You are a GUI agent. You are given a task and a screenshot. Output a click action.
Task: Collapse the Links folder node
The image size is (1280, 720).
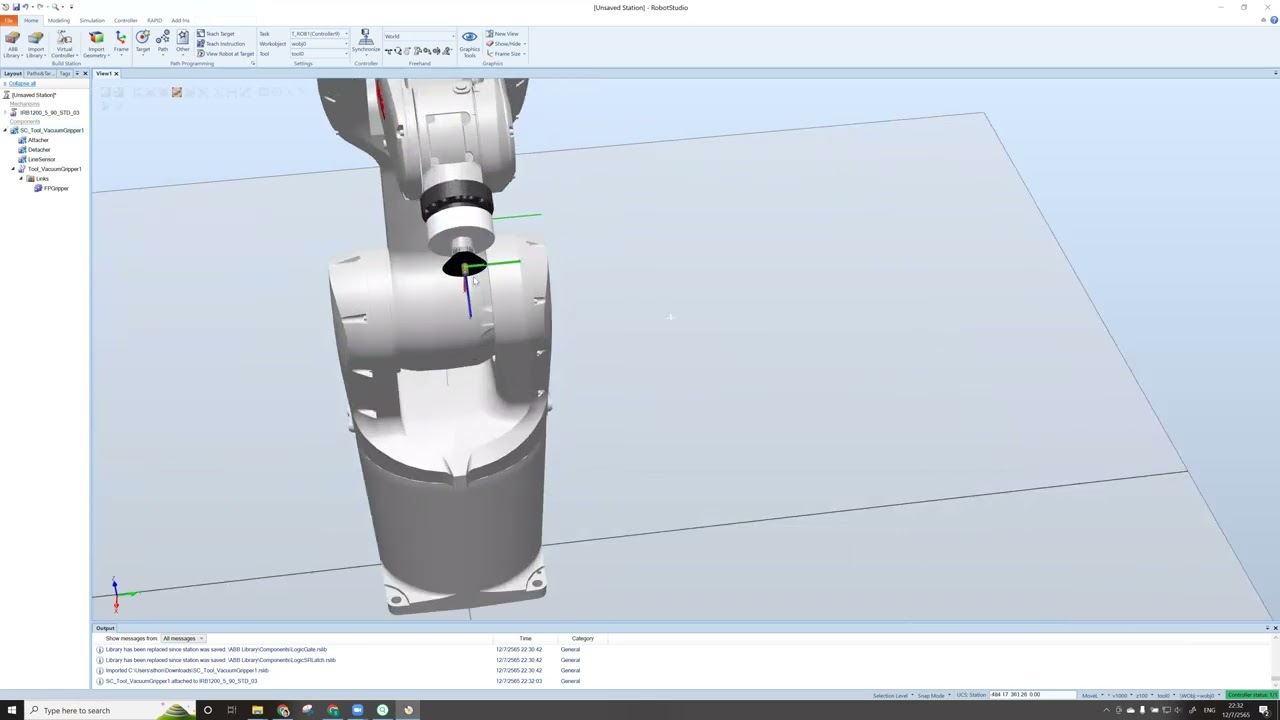pyautogui.click(x=22, y=178)
